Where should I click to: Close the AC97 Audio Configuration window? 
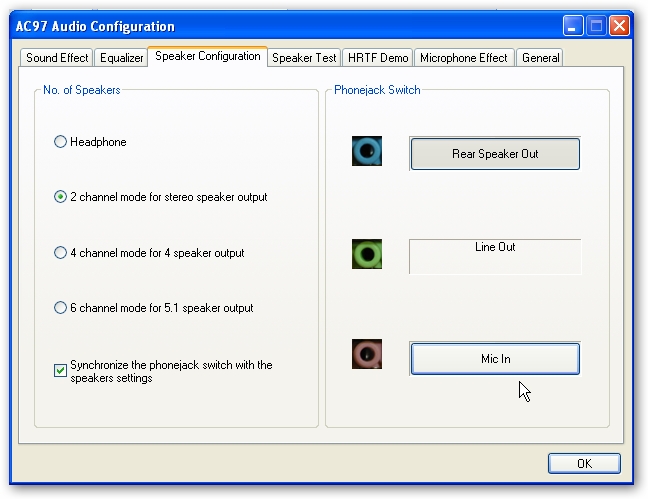coord(619,26)
